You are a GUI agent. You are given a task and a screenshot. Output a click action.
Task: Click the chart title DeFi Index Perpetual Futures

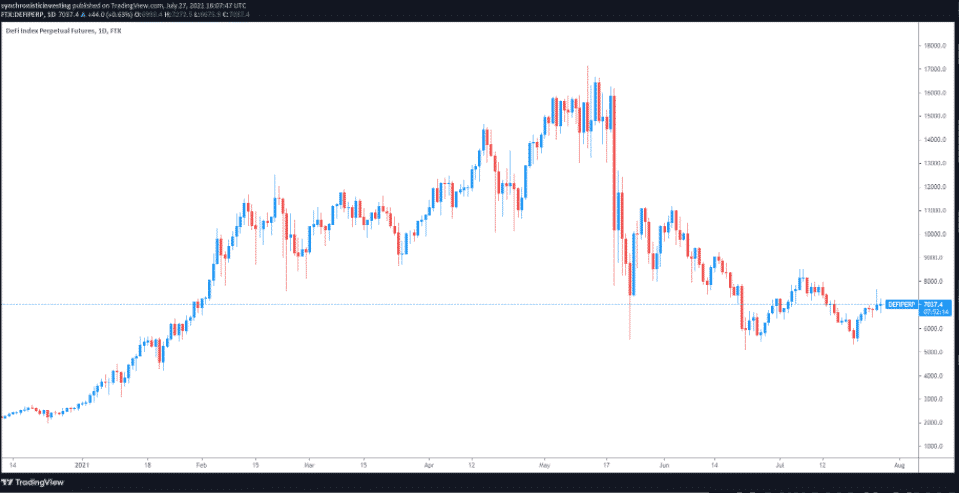click(51, 30)
